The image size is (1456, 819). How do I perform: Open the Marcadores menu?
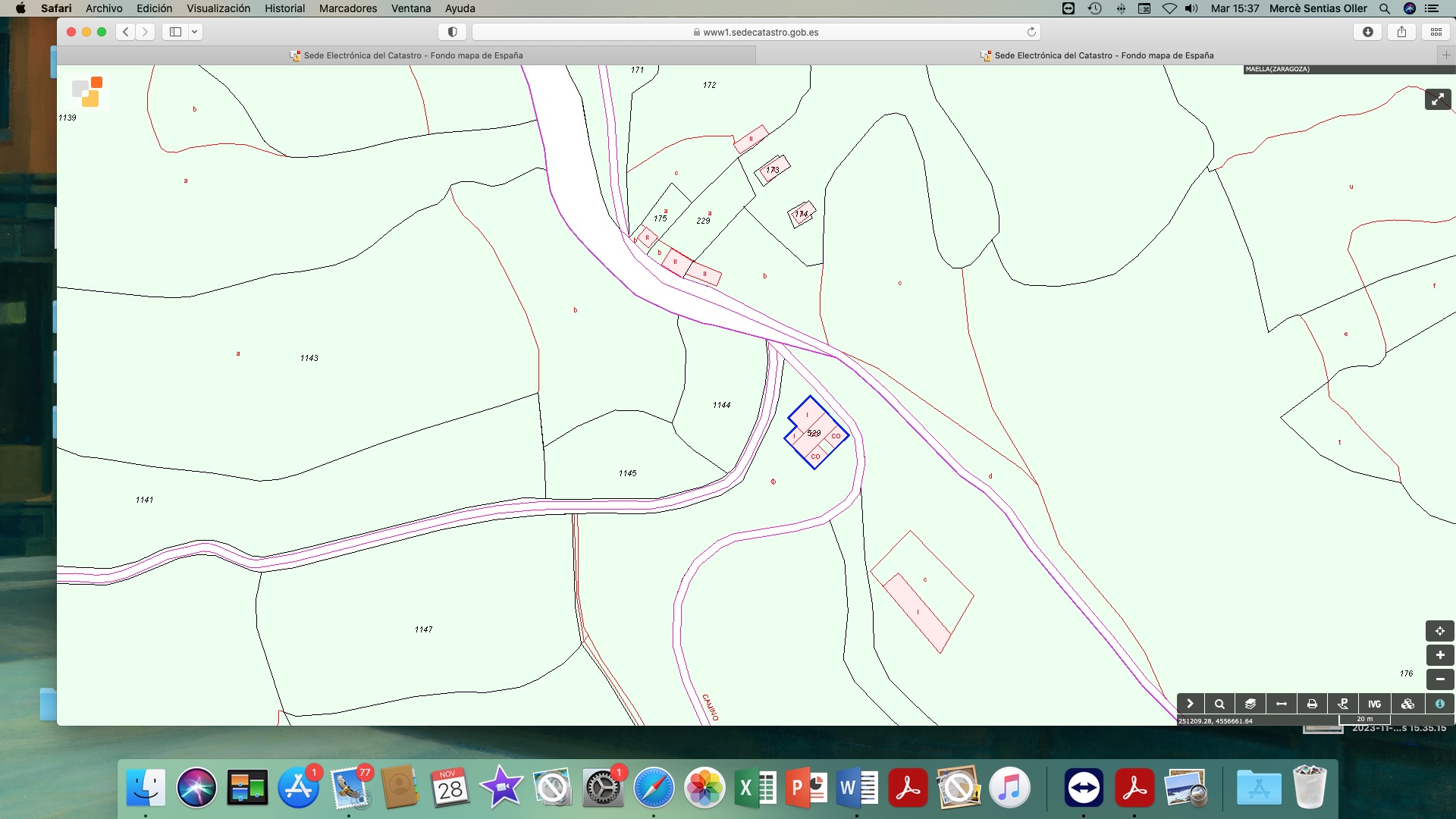click(347, 8)
